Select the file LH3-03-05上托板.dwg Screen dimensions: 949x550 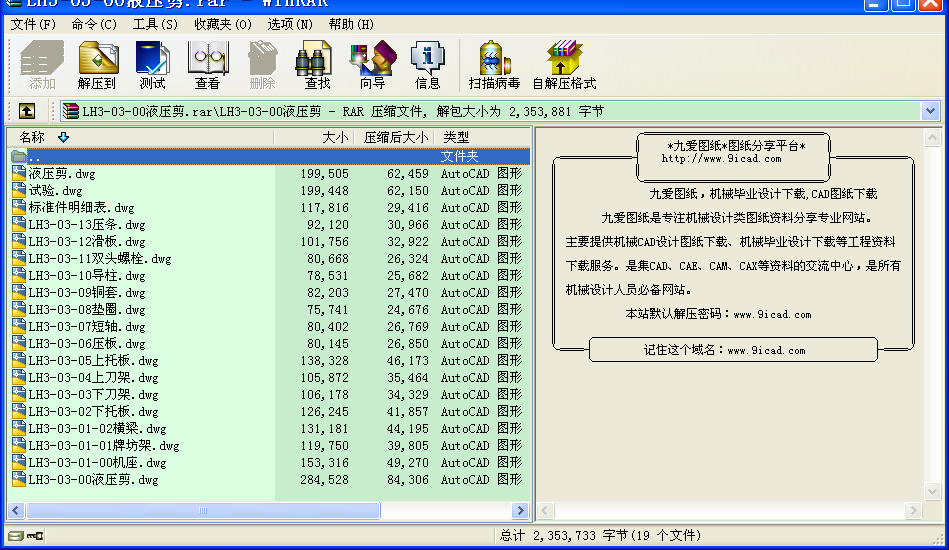point(93,361)
